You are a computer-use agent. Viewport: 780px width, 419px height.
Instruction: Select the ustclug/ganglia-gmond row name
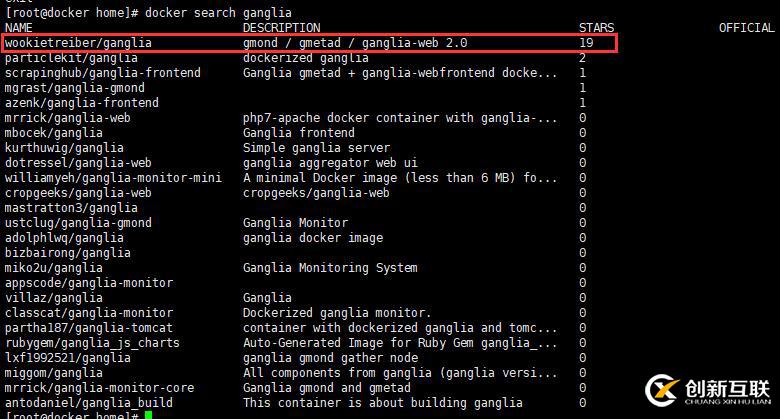(x=79, y=223)
